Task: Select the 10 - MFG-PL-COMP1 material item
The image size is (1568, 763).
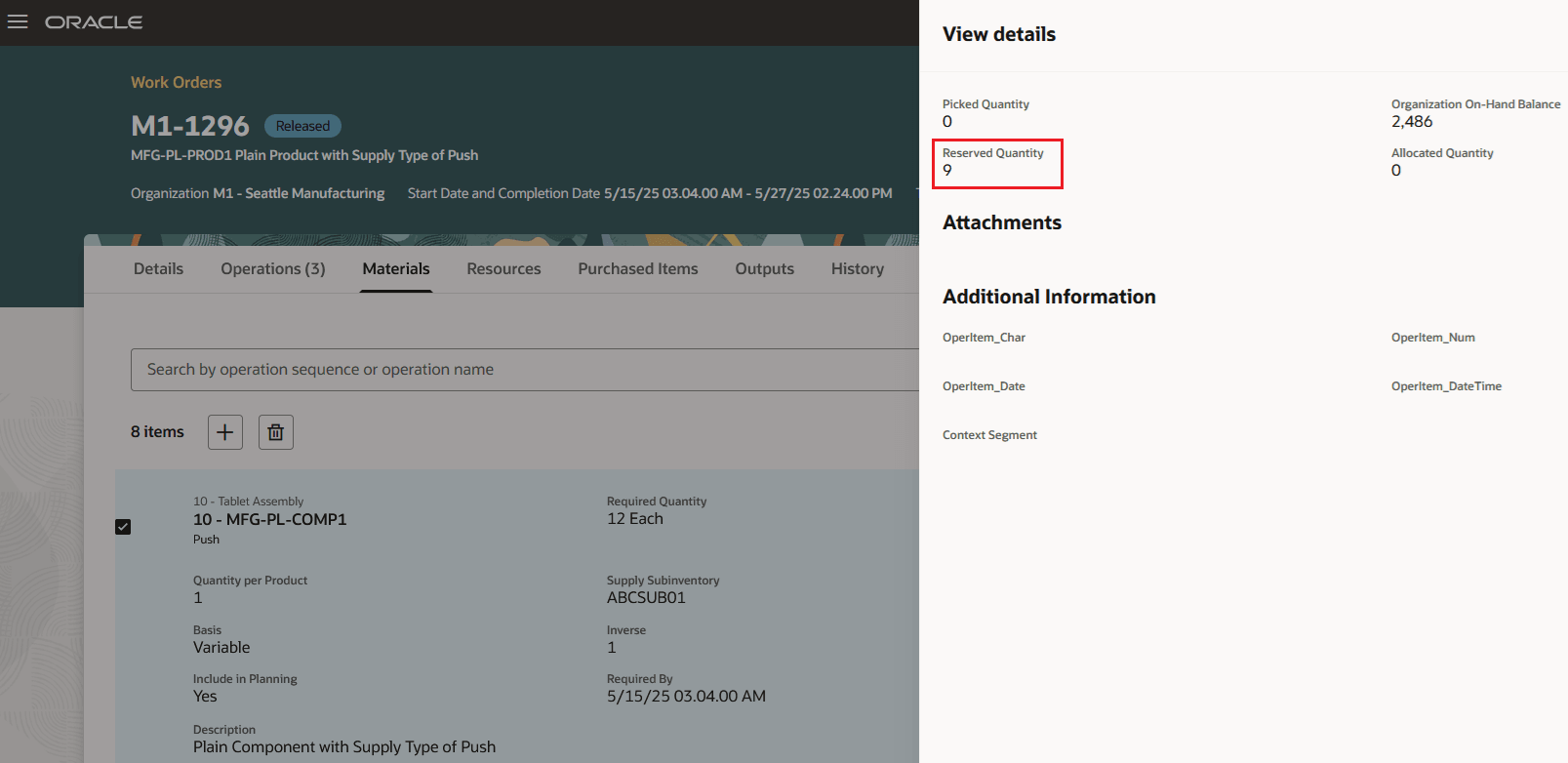Action: click(269, 520)
